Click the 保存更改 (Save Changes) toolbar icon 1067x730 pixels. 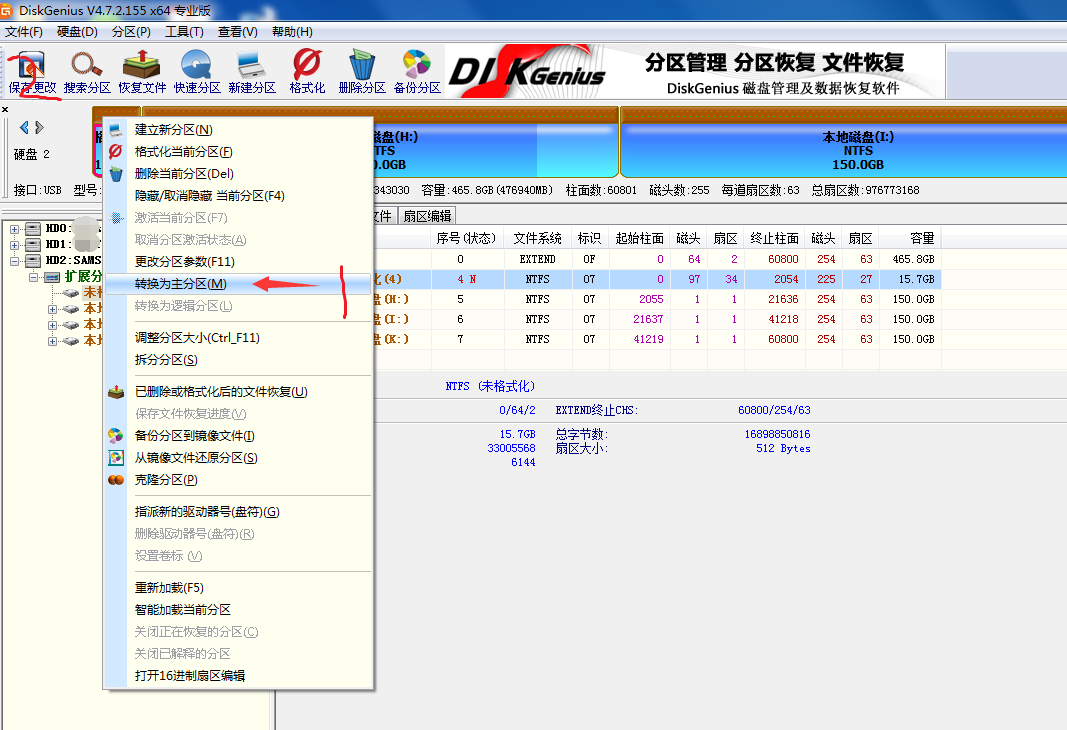32,71
